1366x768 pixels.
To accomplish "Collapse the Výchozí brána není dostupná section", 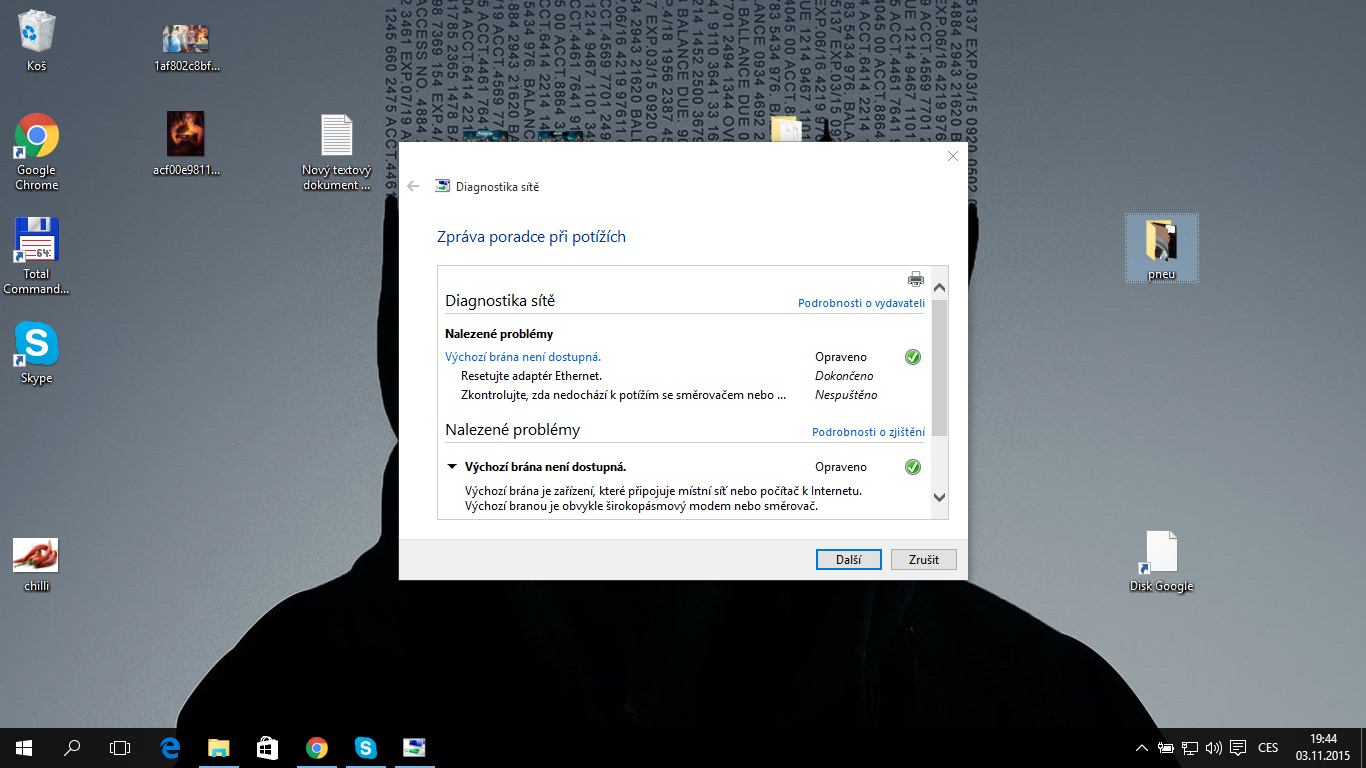I will point(452,467).
